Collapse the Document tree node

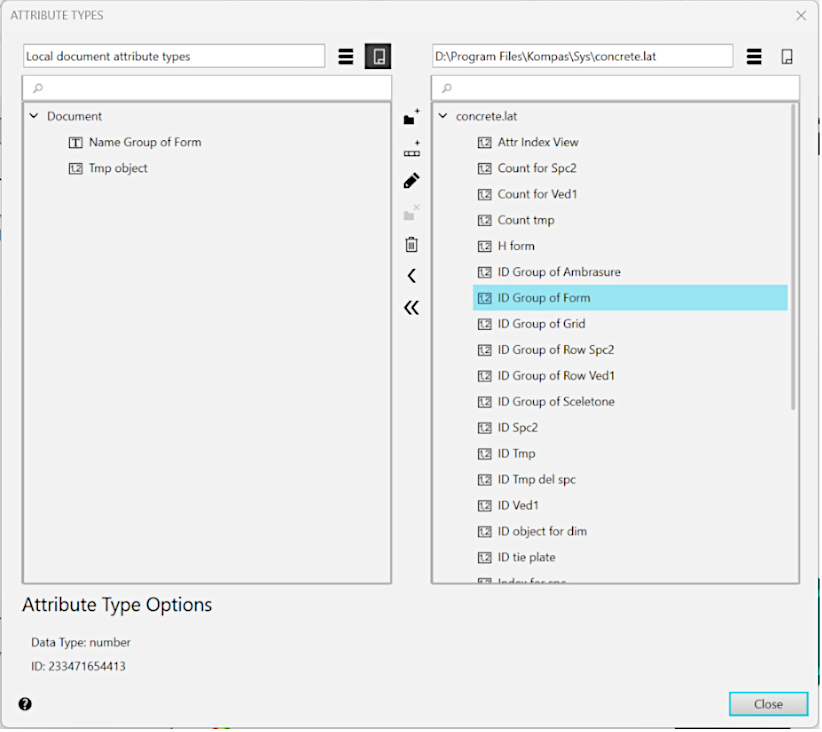click(x=34, y=116)
